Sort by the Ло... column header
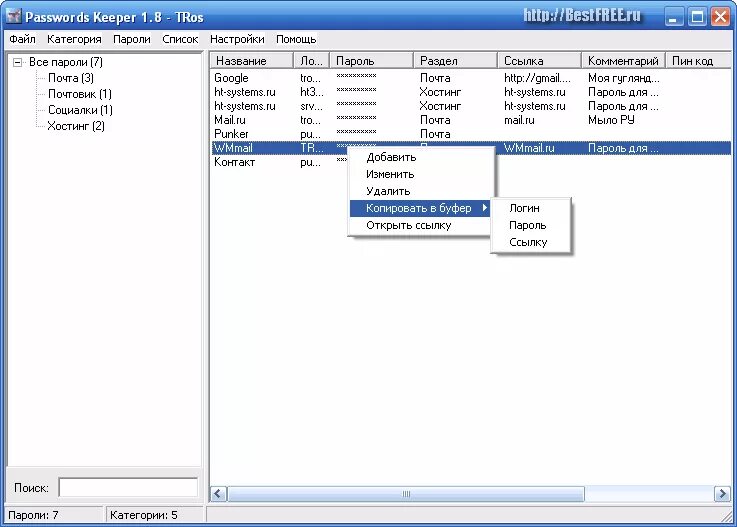This screenshot has height=527, width=737. (312, 61)
